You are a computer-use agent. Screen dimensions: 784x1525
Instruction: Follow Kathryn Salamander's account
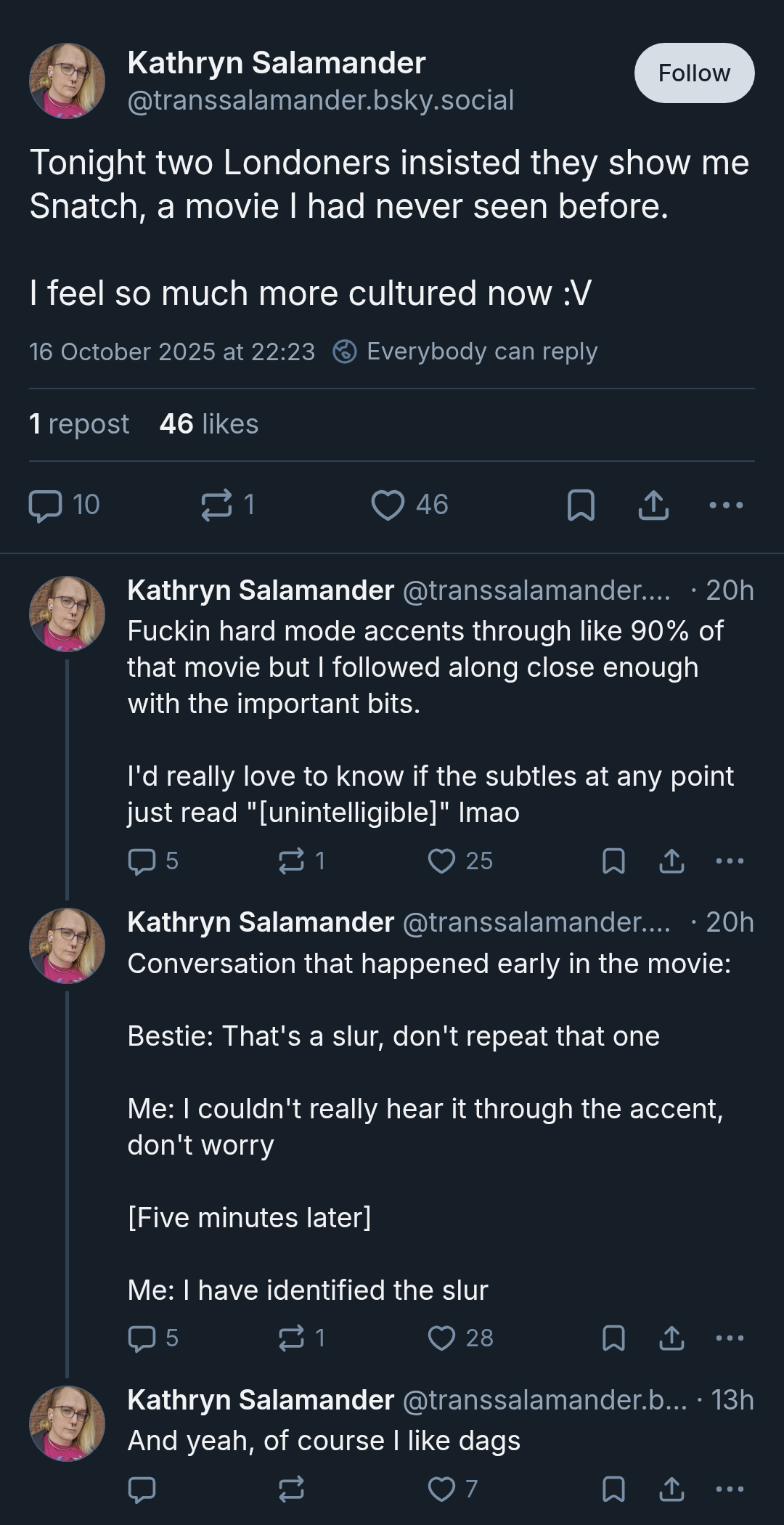694,73
